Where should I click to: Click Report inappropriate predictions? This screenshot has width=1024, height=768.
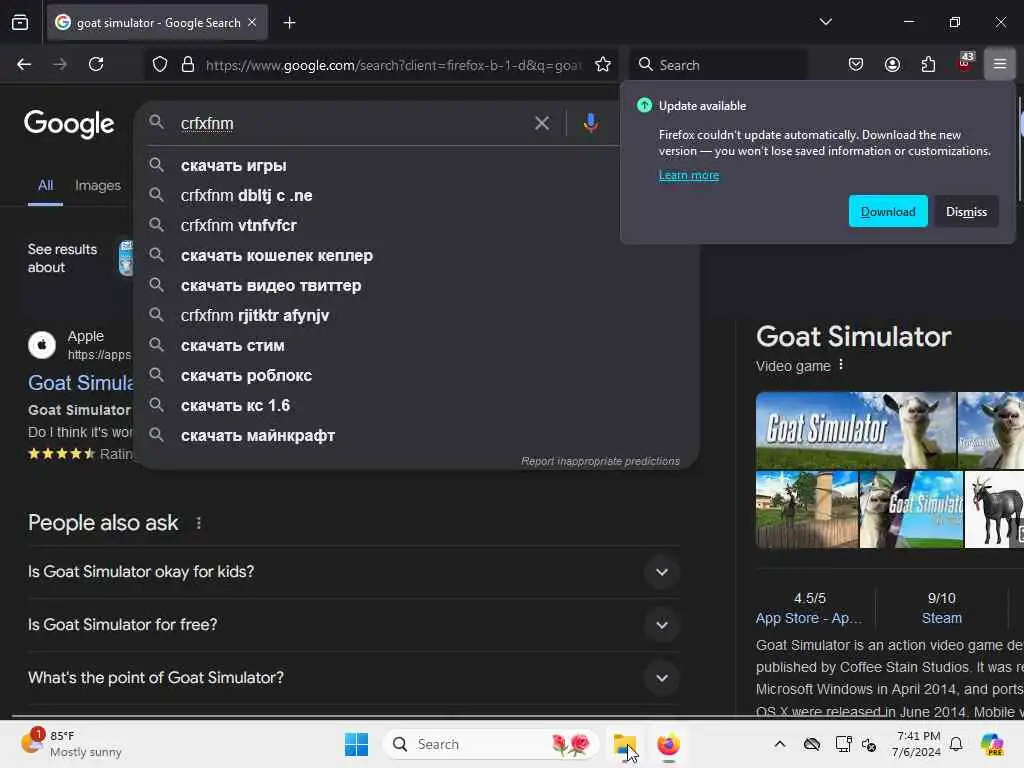point(600,461)
